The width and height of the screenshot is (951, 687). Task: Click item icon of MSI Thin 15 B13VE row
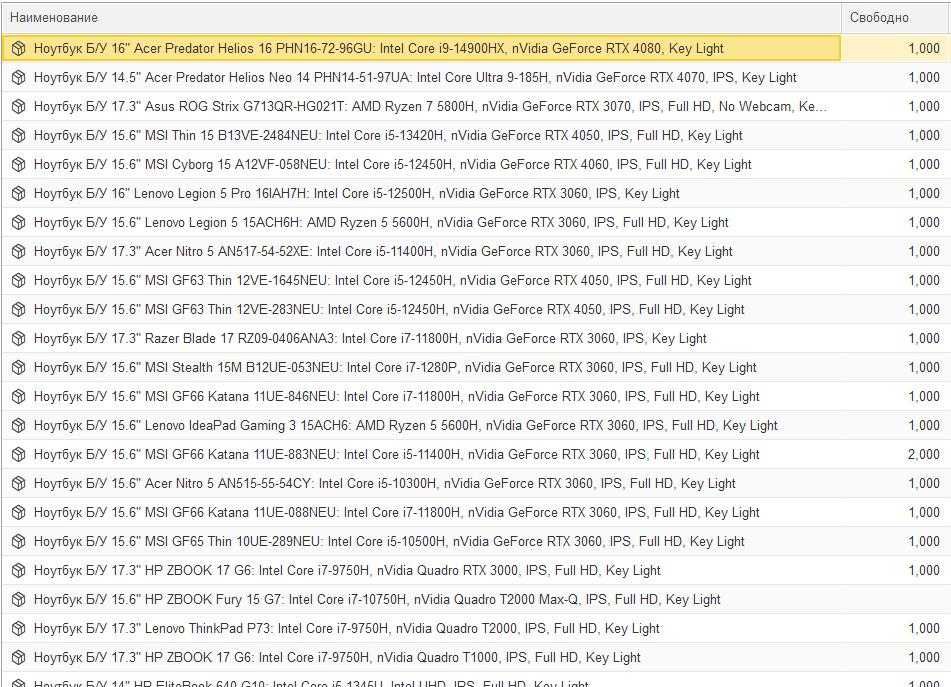19,136
